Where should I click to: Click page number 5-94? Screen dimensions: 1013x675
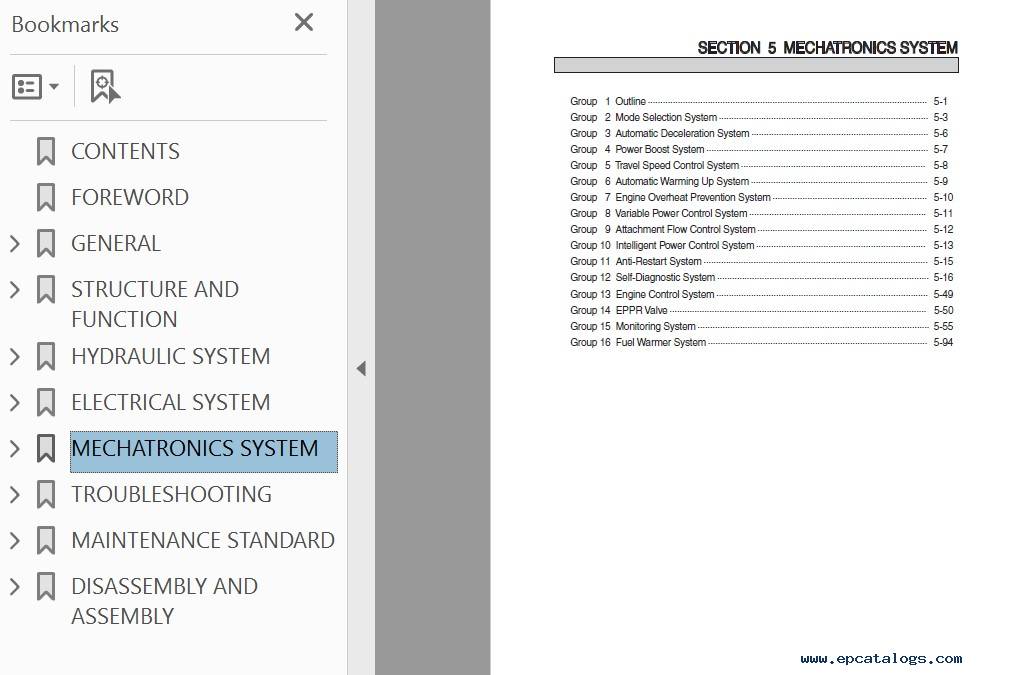tap(943, 343)
